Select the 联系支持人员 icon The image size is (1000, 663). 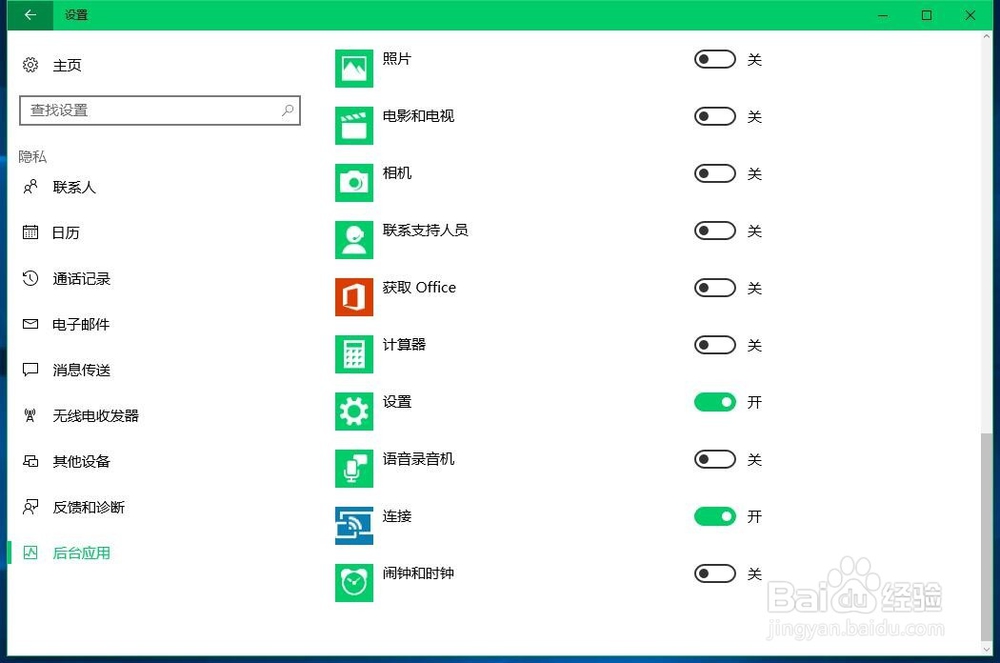click(354, 239)
